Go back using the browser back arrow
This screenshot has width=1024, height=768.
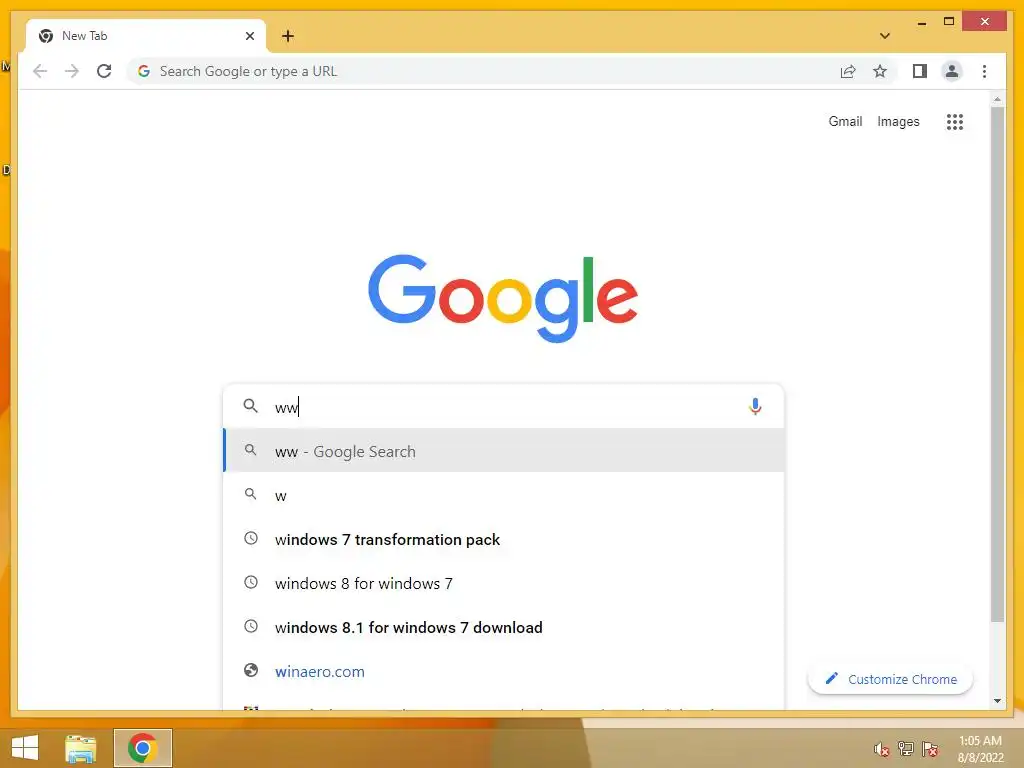click(40, 71)
